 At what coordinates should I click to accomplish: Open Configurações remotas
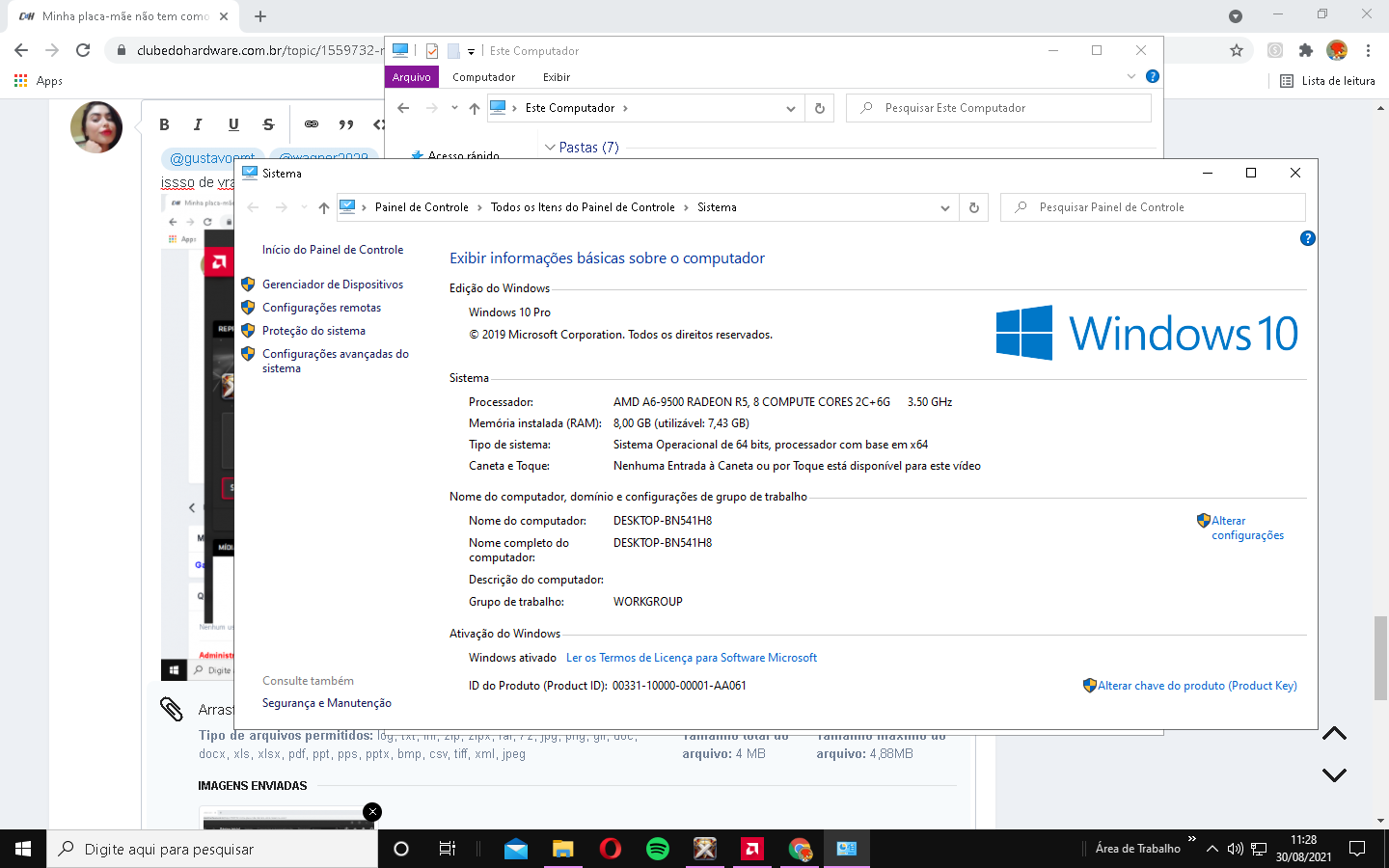pos(321,308)
